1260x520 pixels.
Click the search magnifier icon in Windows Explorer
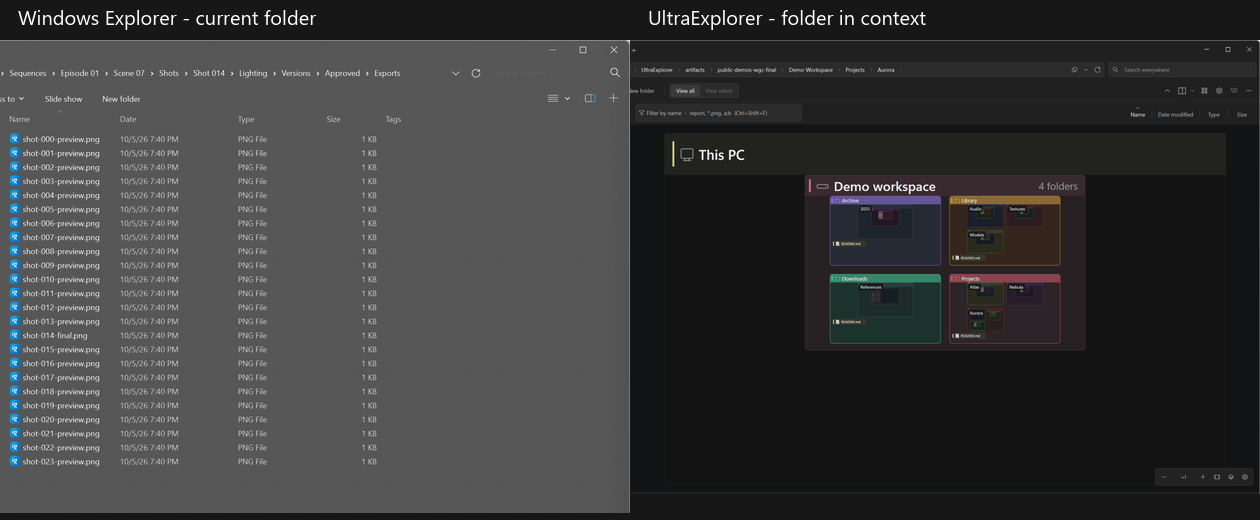click(x=614, y=73)
